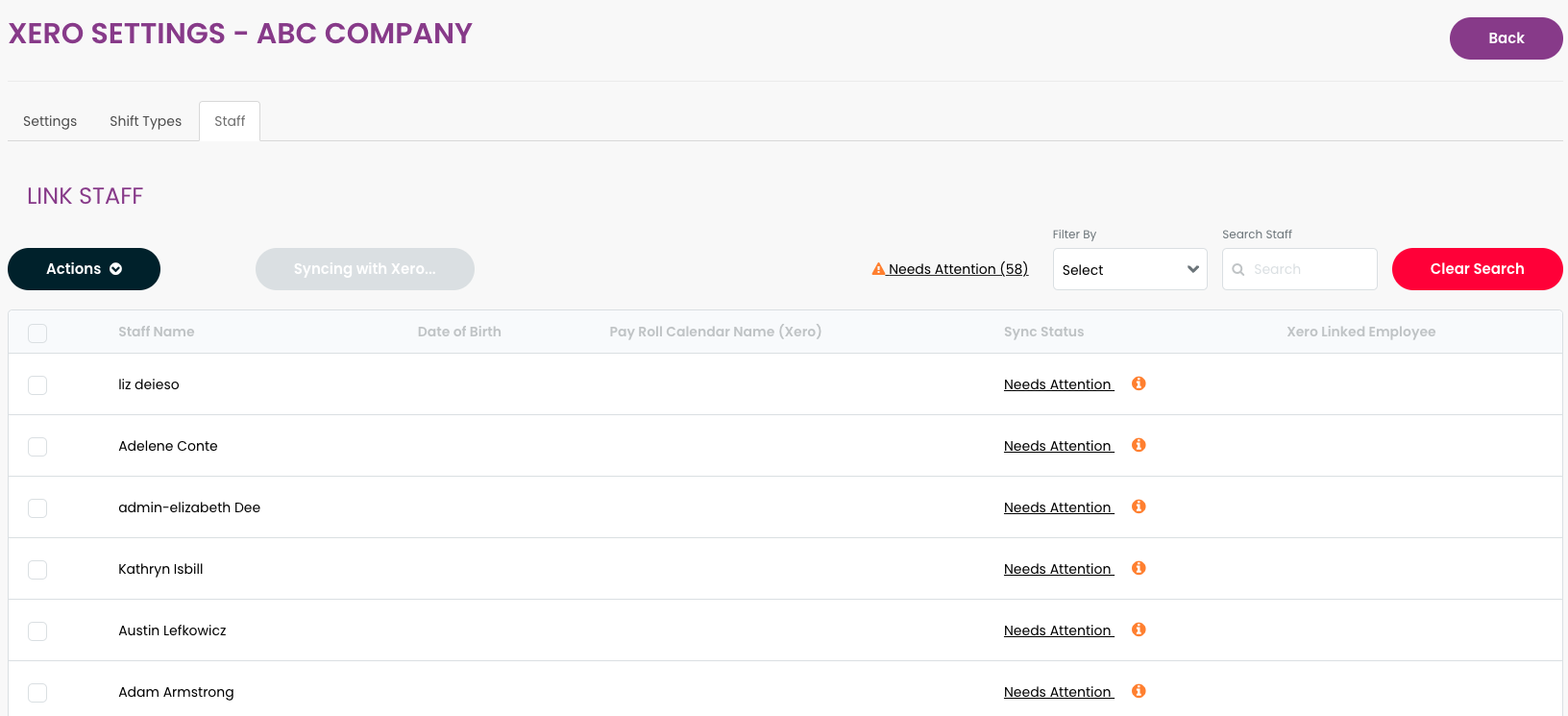Click the Syncing with Xero button
Screen dimensions: 1568x716
click(x=365, y=269)
